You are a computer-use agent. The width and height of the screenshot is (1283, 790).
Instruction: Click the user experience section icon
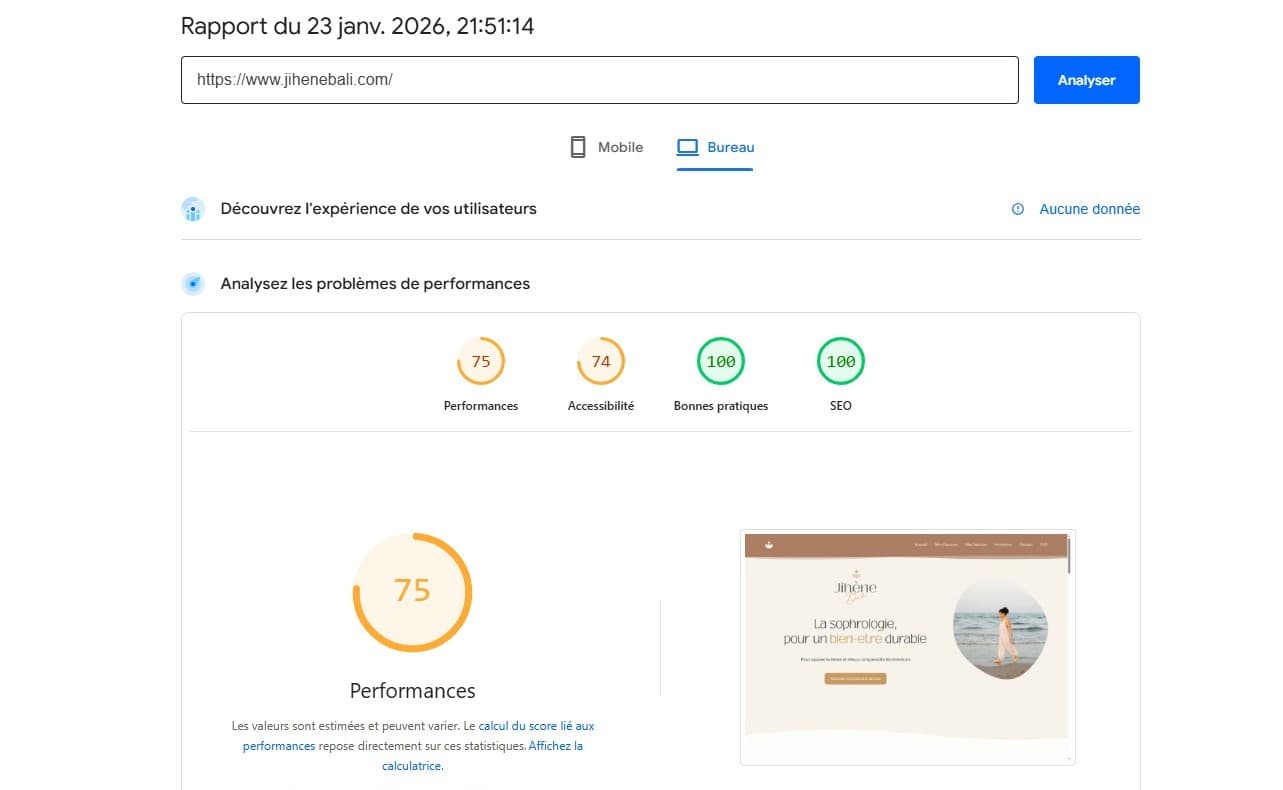193,209
